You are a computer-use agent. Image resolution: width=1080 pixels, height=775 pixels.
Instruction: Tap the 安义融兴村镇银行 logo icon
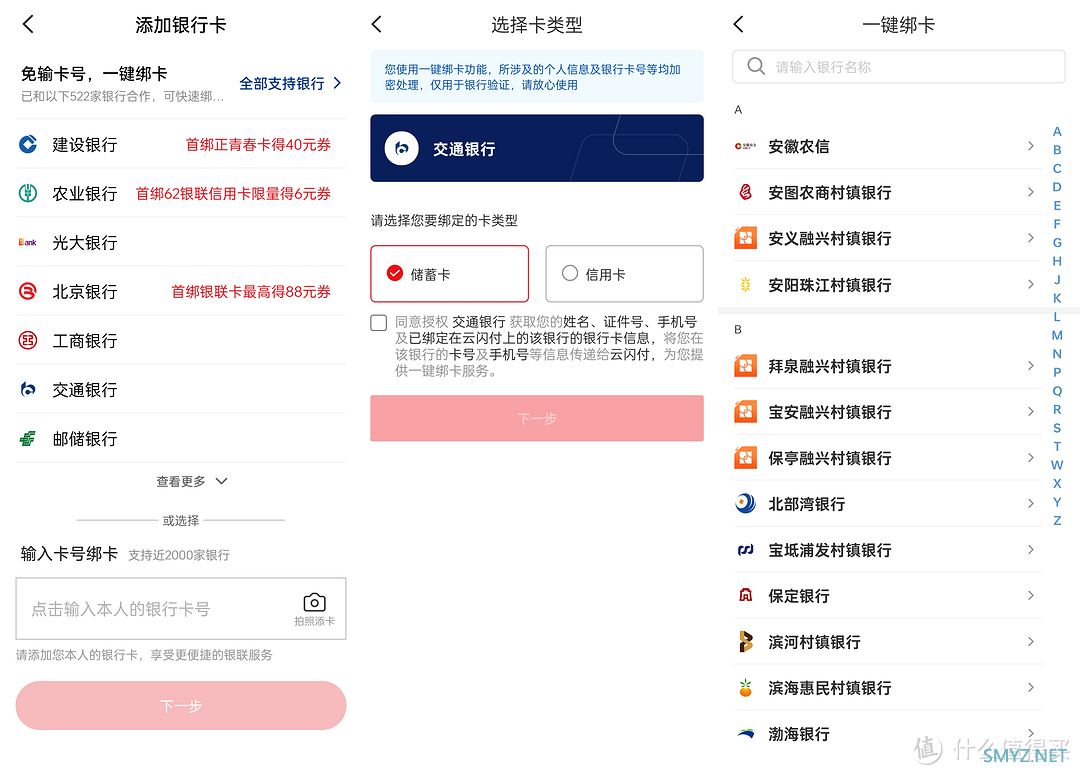click(745, 238)
